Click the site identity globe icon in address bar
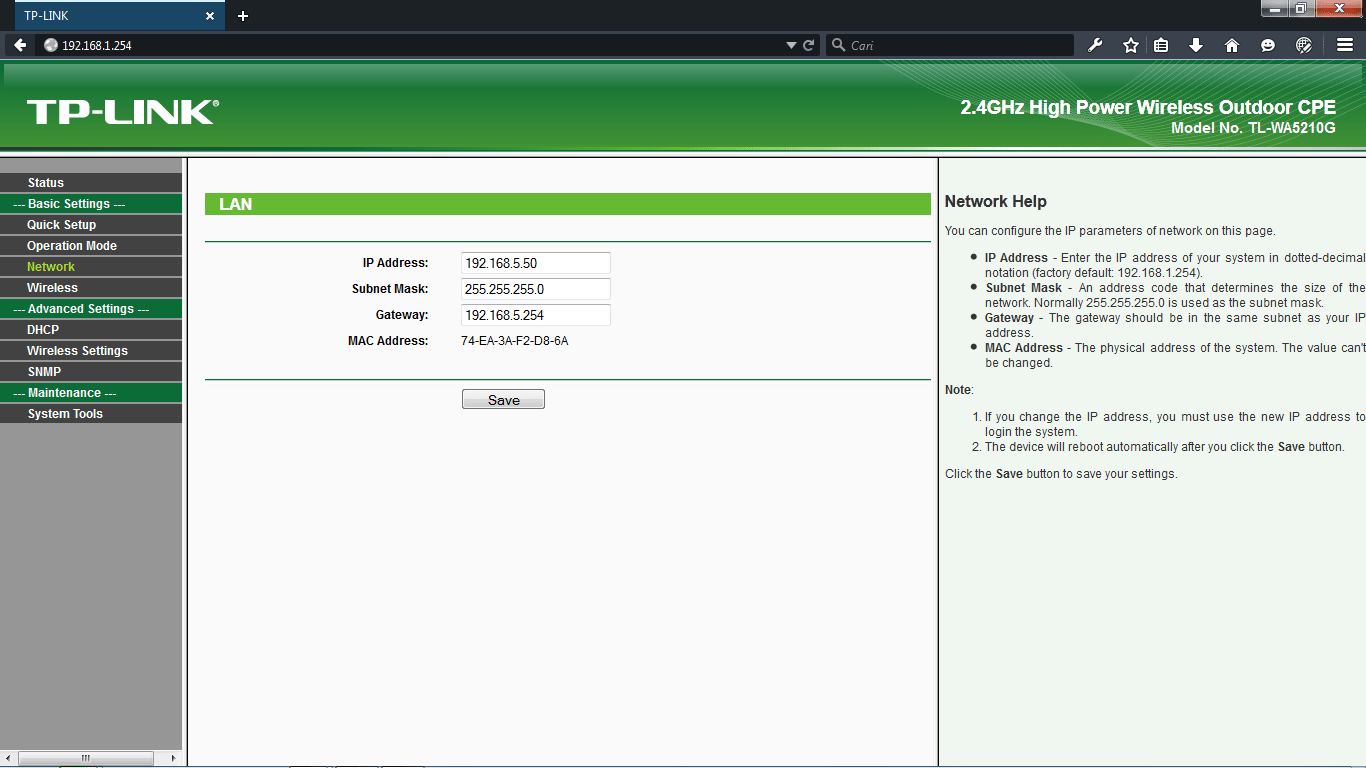 point(51,45)
